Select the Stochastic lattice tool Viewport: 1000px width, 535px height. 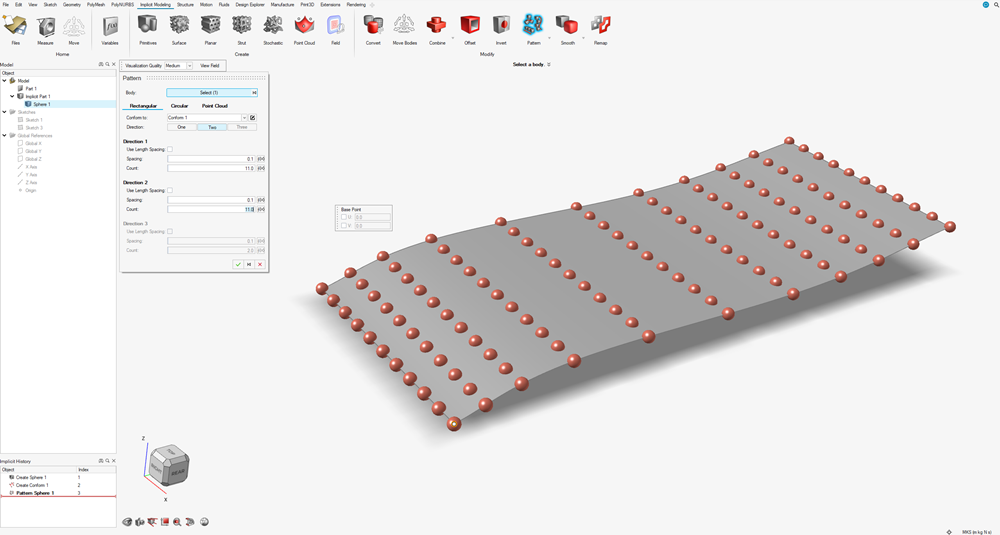point(272,27)
